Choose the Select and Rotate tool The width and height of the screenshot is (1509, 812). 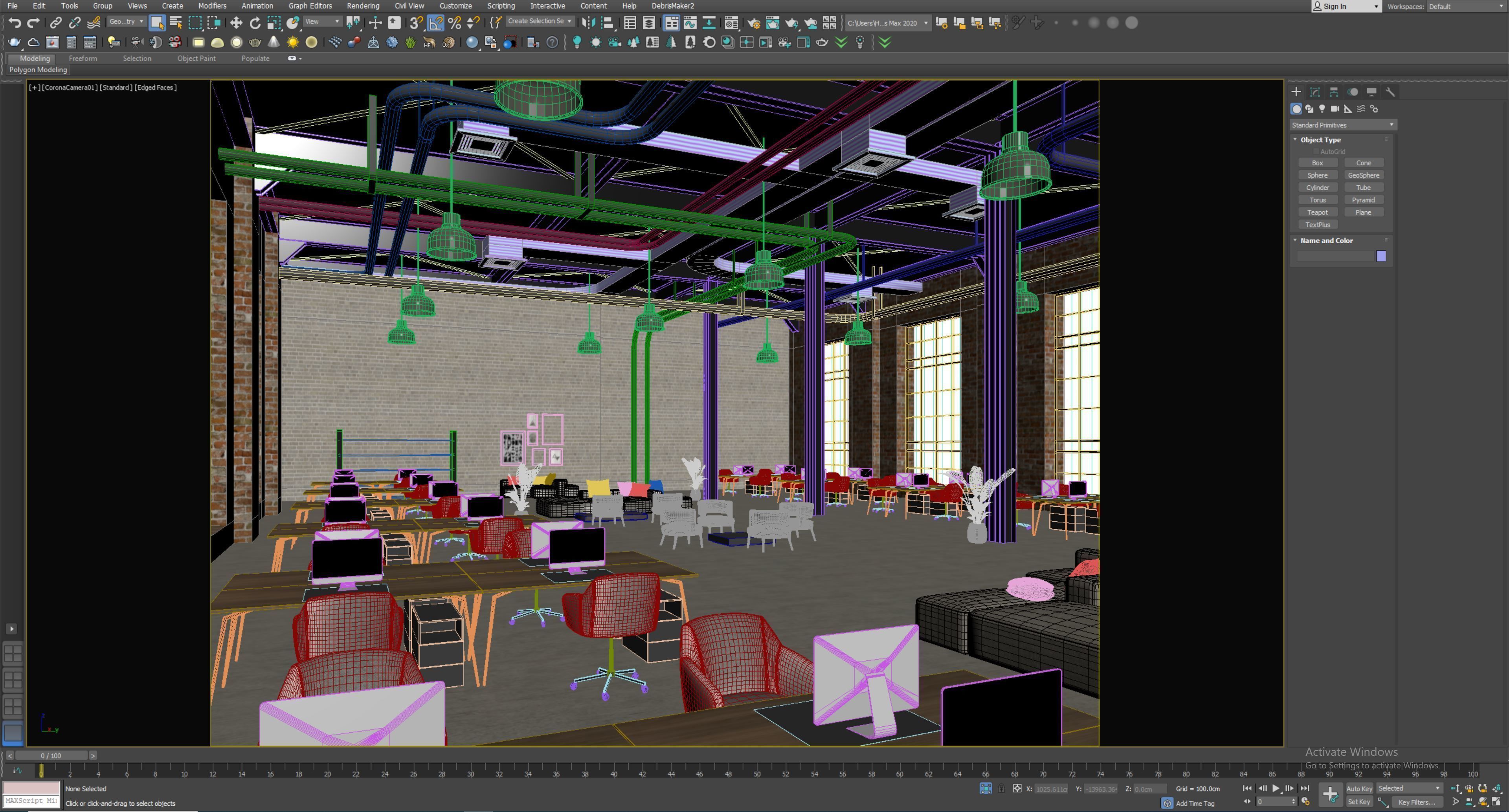pos(255,23)
